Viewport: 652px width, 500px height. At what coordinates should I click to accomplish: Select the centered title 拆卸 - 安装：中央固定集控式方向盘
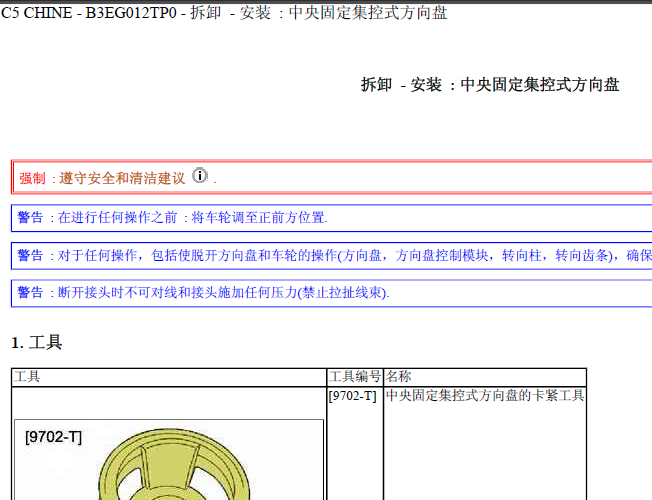click(490, 85)
